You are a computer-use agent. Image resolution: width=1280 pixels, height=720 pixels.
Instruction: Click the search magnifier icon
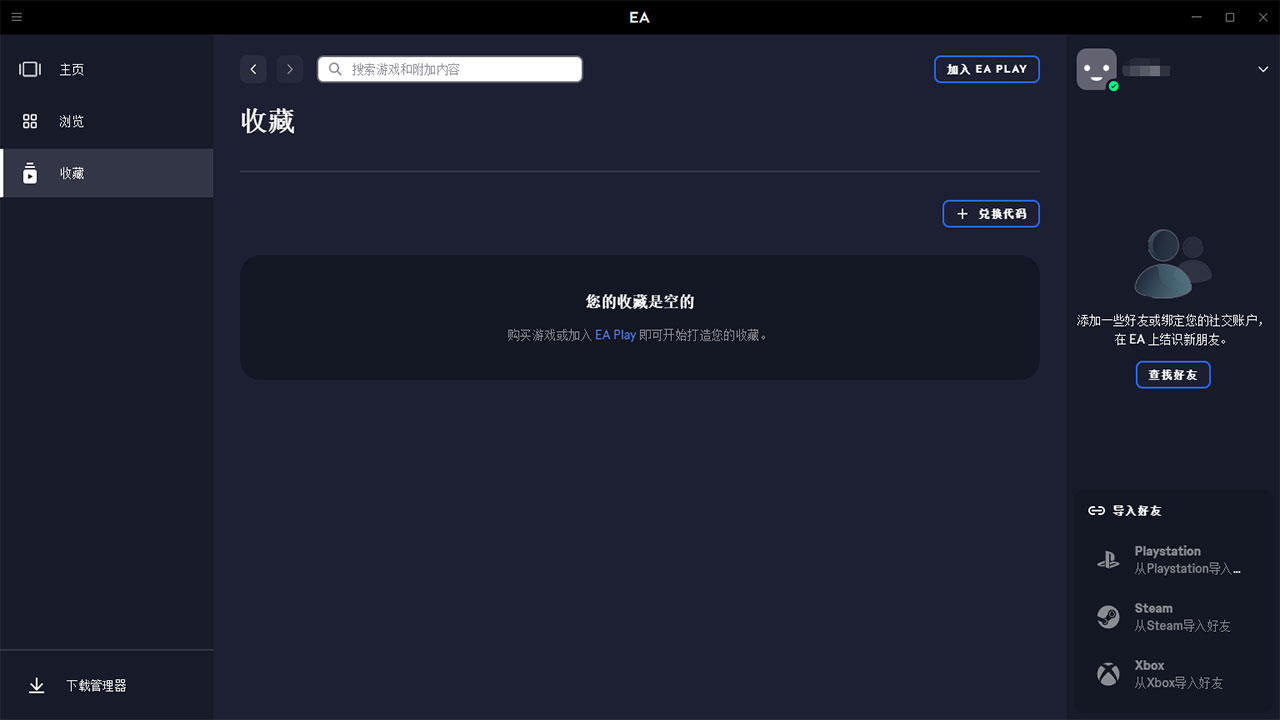(336, 69)
